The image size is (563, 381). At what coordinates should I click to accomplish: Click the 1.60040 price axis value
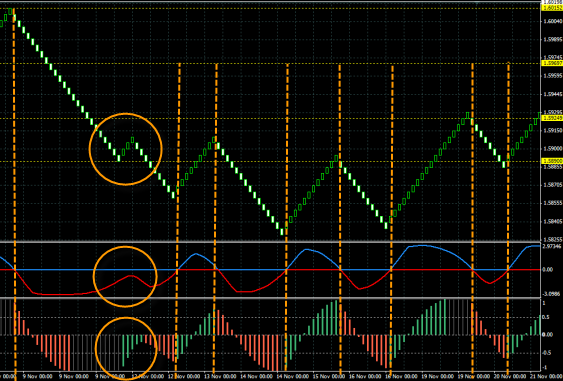point(553,21)
